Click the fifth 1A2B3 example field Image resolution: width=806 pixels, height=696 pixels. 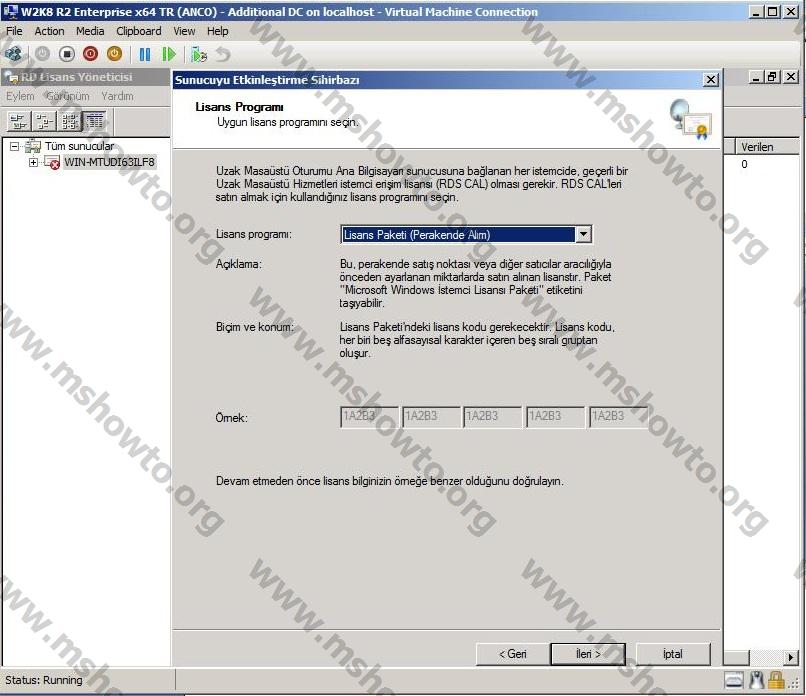pos(618,417)
